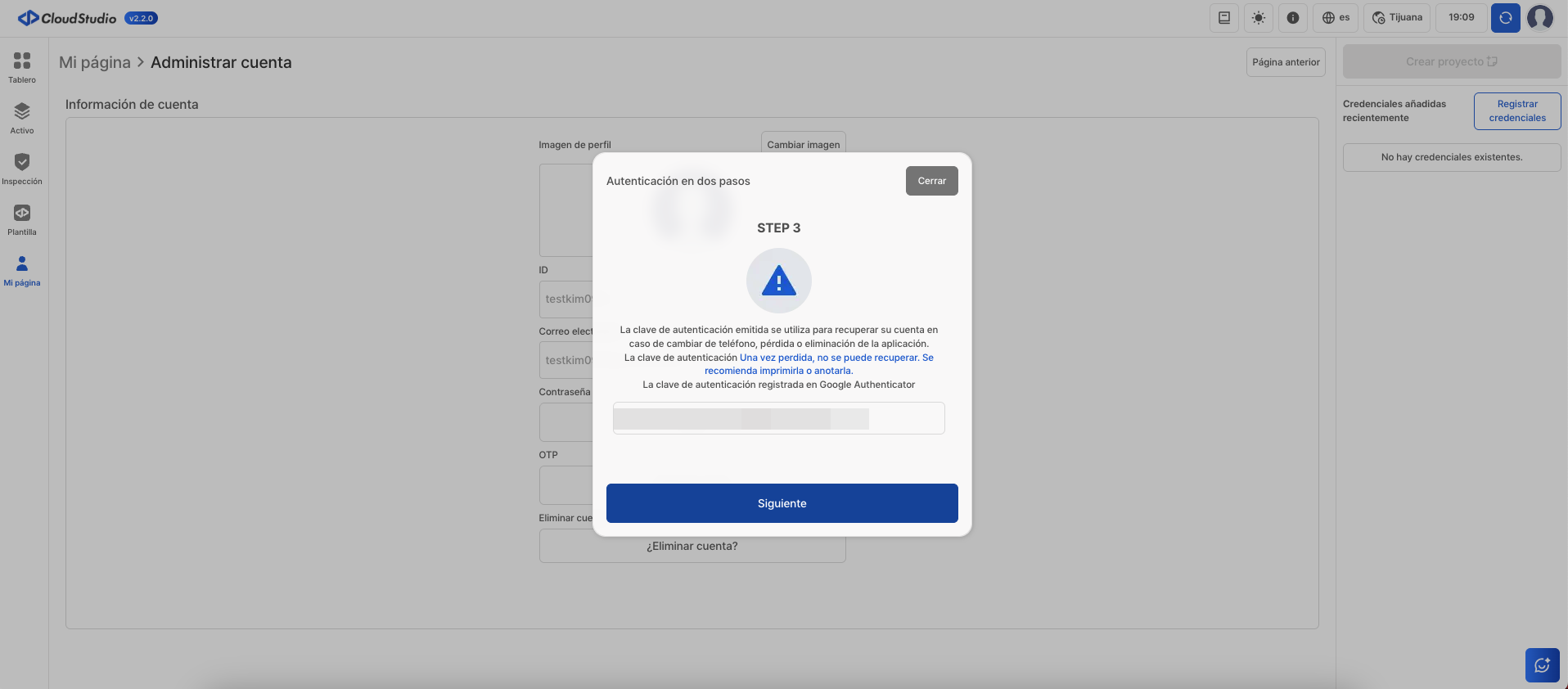Screen dimensions: 1568x689
Task: Toggle the light/dark theme sun icon
Action: (1258, 18)
